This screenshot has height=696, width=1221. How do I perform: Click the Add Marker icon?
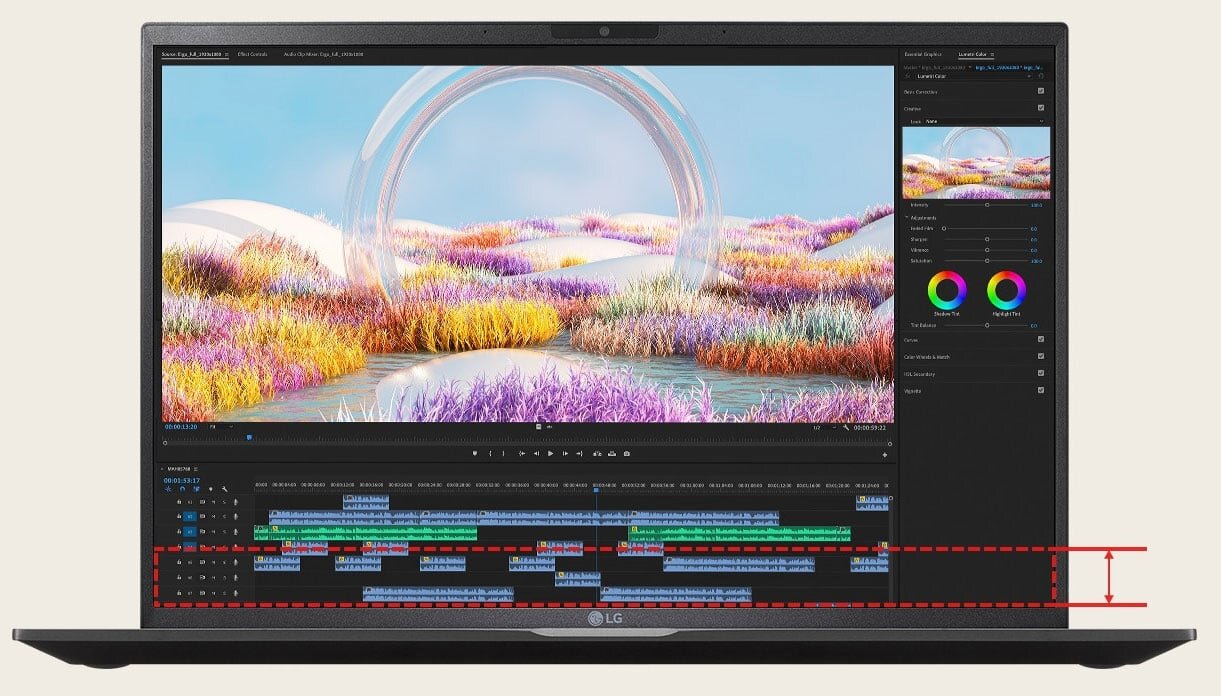[473, 454]
